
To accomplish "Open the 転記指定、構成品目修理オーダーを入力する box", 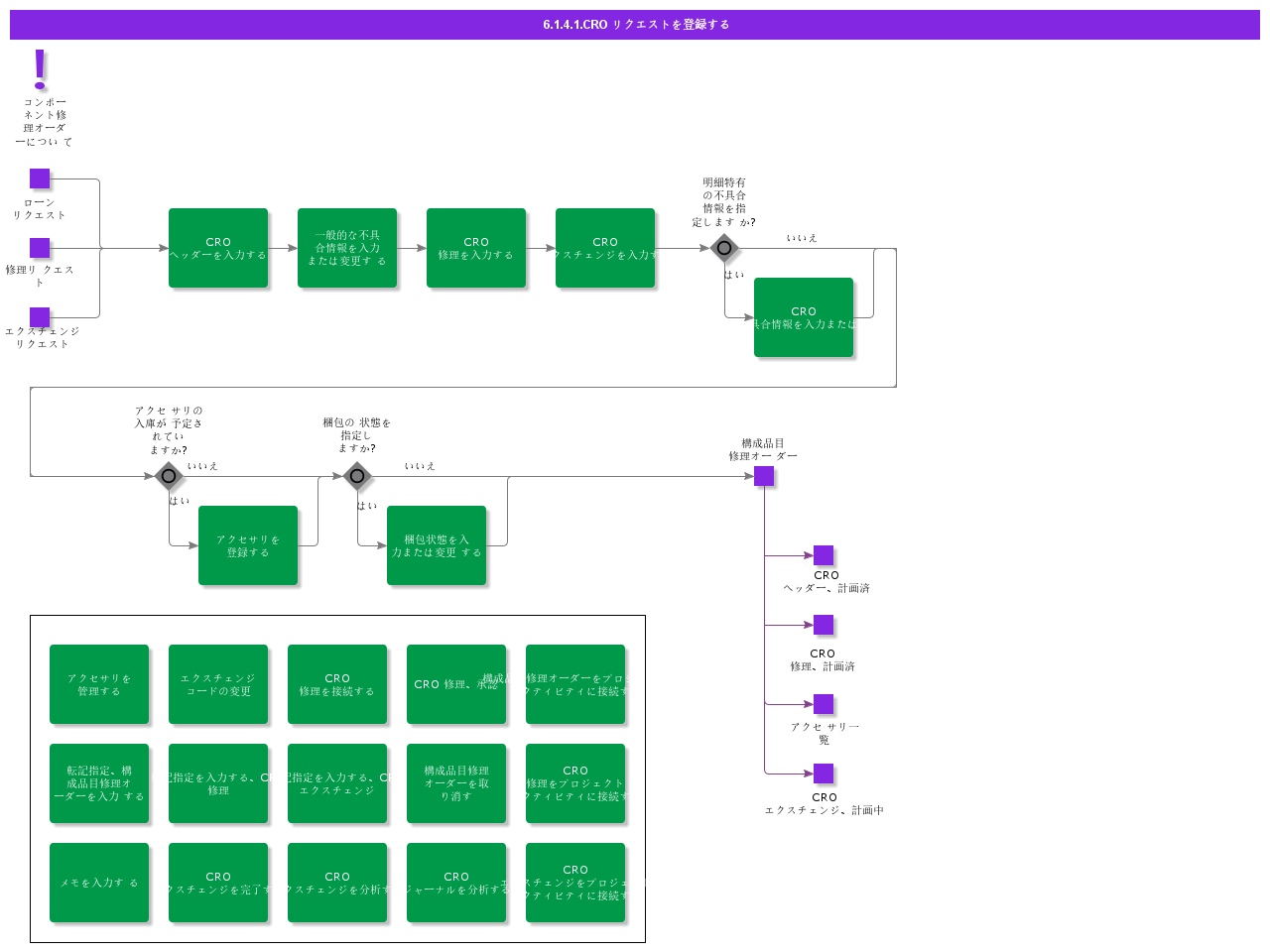I will 99,783.
